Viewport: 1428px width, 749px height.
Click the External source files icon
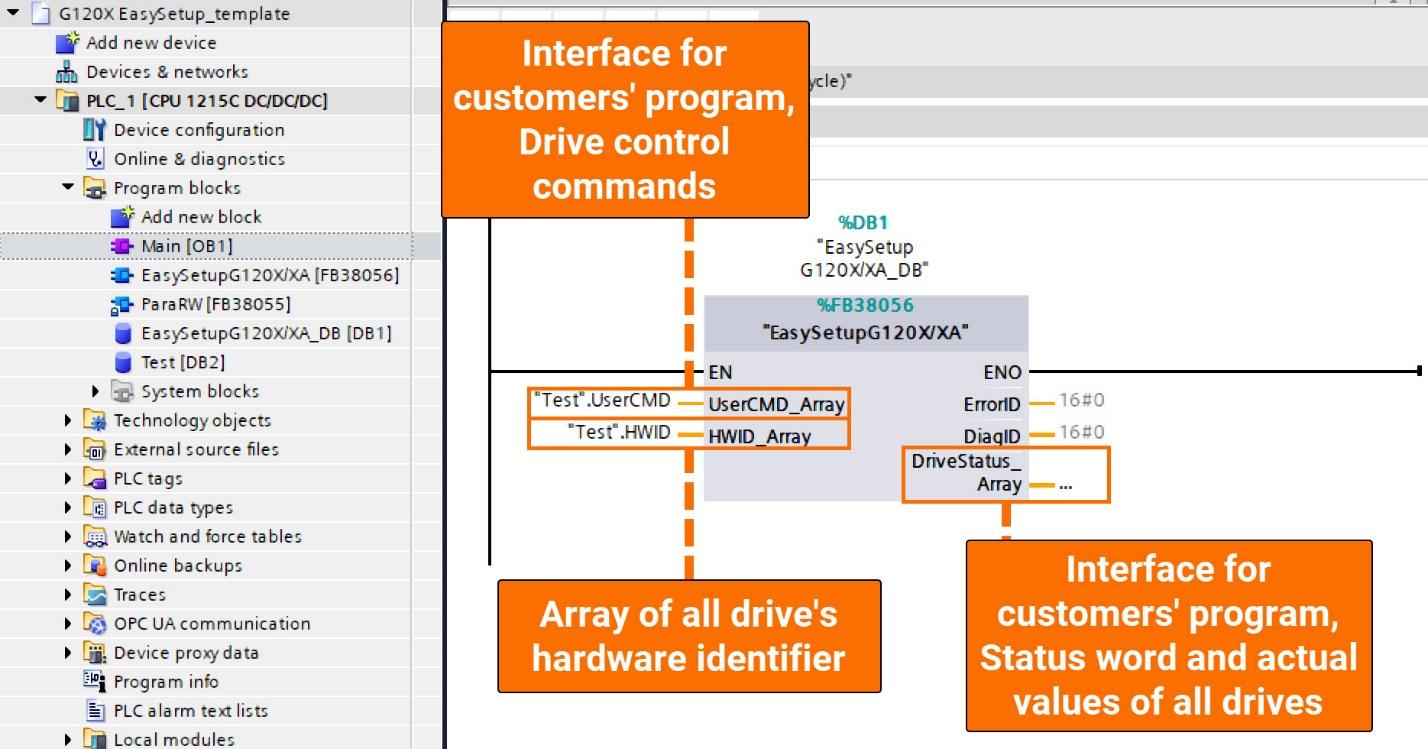(95, 449)
